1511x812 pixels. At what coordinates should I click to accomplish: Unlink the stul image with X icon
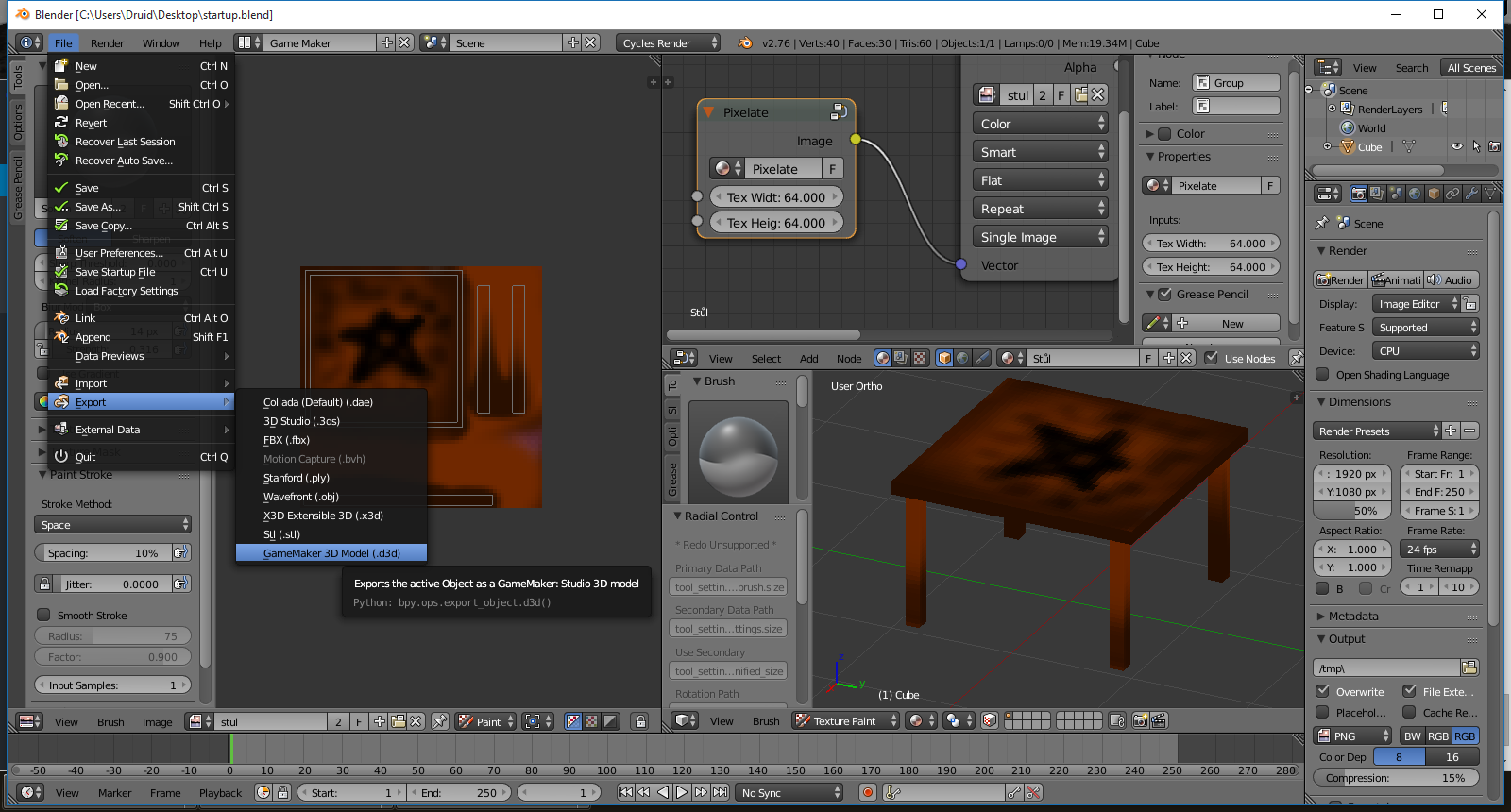416,722
